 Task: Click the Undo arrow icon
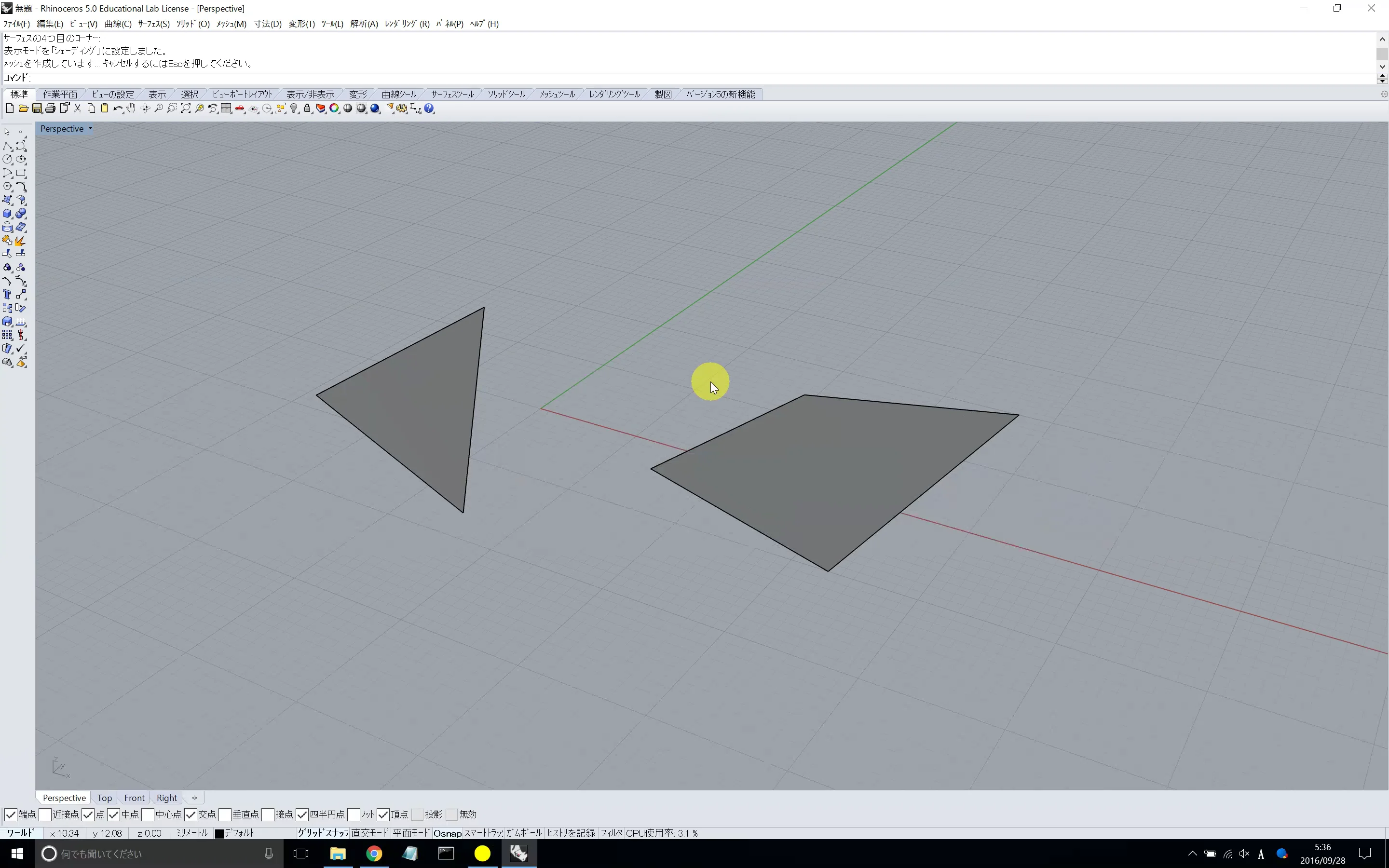coord(118,108)
